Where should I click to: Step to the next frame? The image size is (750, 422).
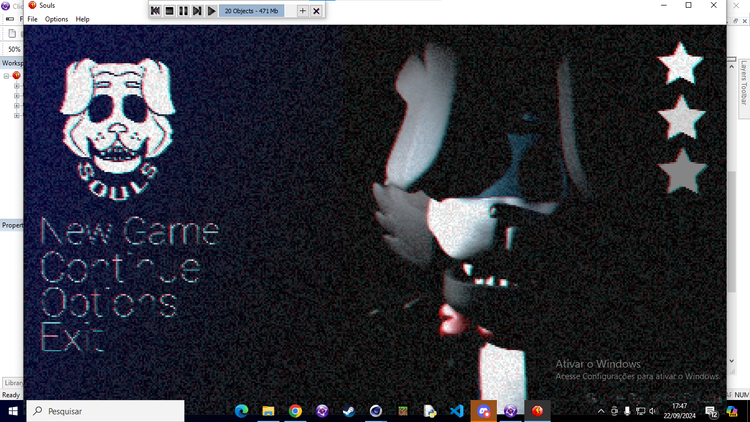point(197,11)
